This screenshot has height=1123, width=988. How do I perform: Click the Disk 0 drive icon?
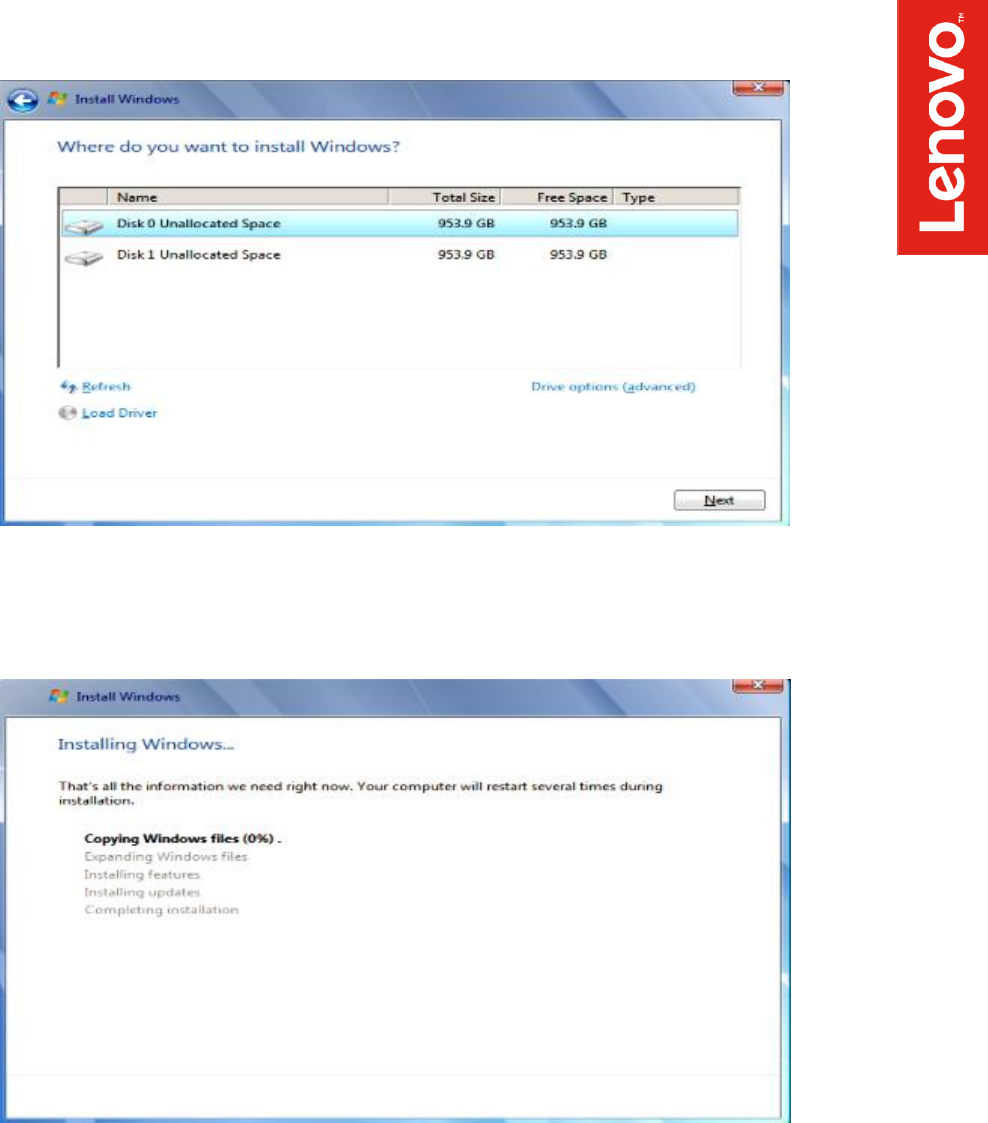click(x=84, y=226)
